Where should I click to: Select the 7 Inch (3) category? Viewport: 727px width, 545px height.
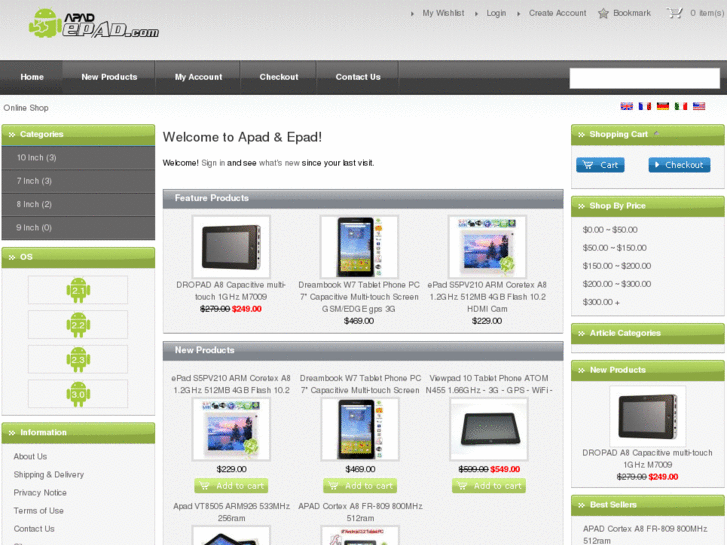click(x=78, y=181)
